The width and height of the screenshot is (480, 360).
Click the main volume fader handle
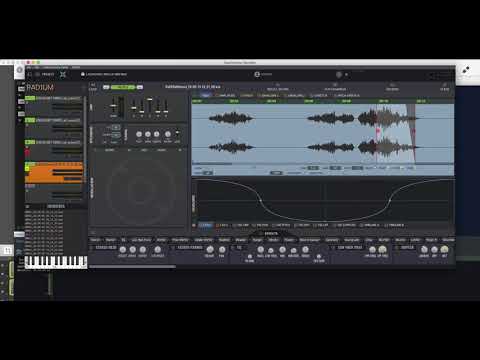tap(113, 106)
